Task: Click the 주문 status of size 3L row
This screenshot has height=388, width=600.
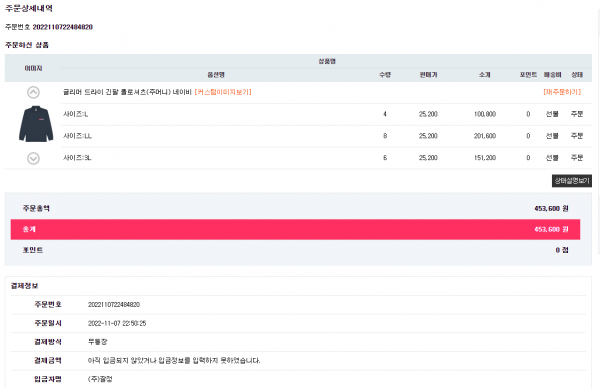Action: pos(577,158)
